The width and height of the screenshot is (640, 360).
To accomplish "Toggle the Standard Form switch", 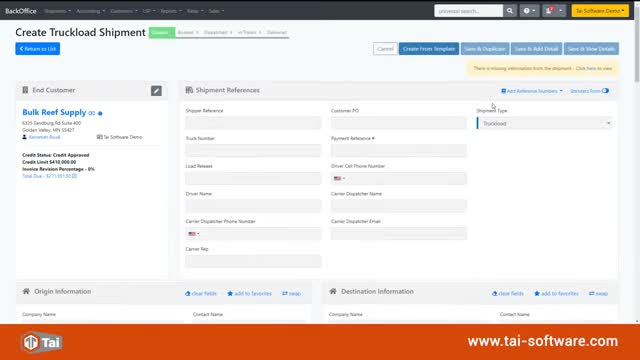I will (605, 91).
